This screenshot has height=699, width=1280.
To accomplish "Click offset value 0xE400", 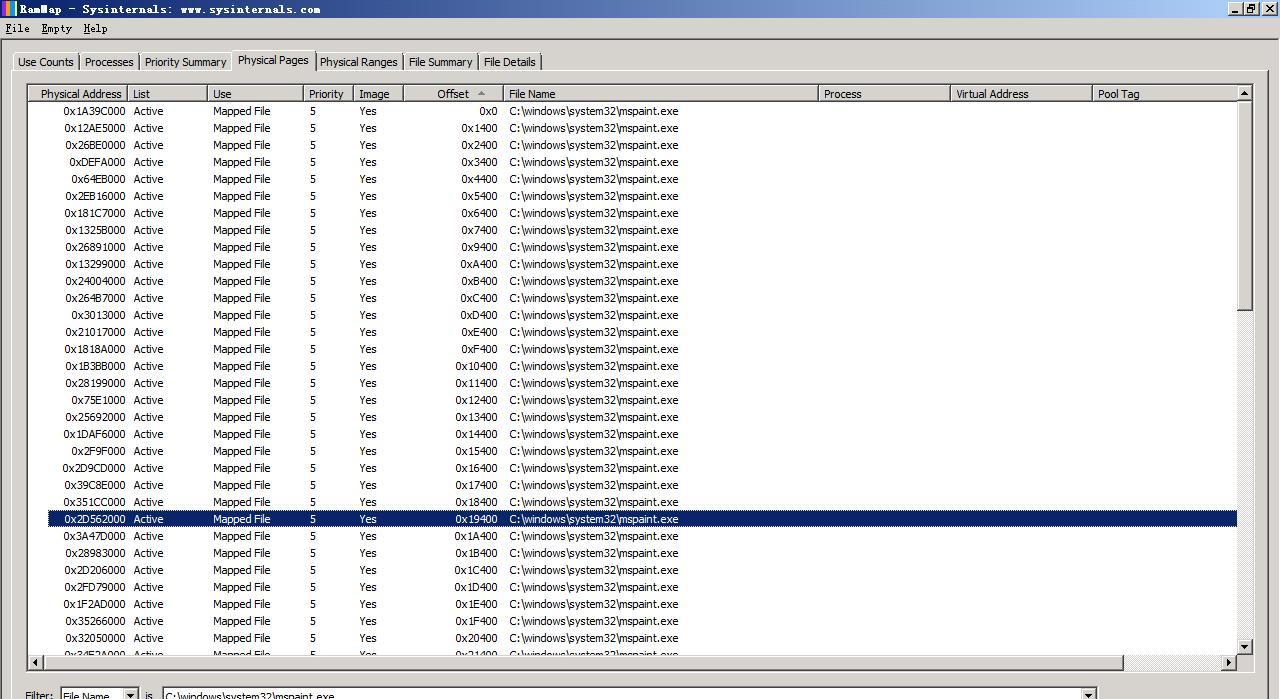I will click(x=479, y=332).
